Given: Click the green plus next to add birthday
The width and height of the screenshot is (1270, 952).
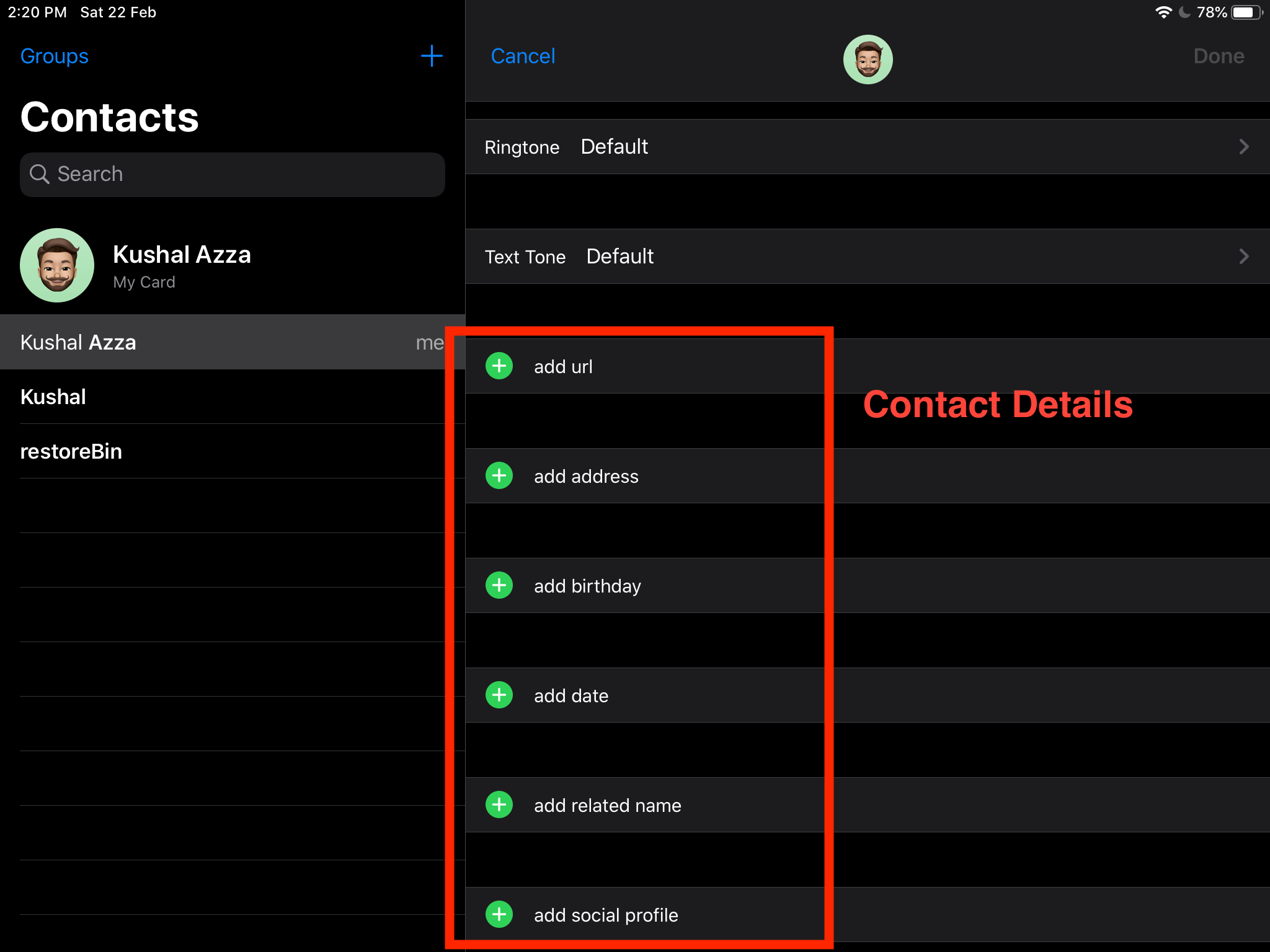Looking at the screenshot, I should pos(499,585).
